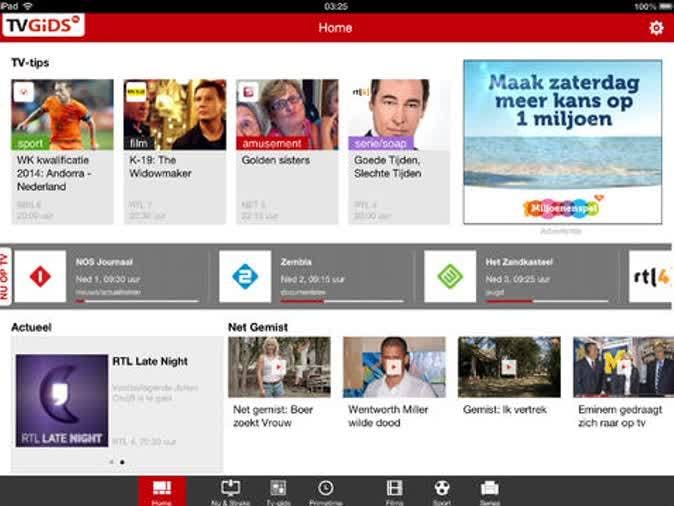Tap the channel badge on the WK kwalificatie card
Image resolution: width=674 pixels, height=506 pixels.
pos(24,92)
